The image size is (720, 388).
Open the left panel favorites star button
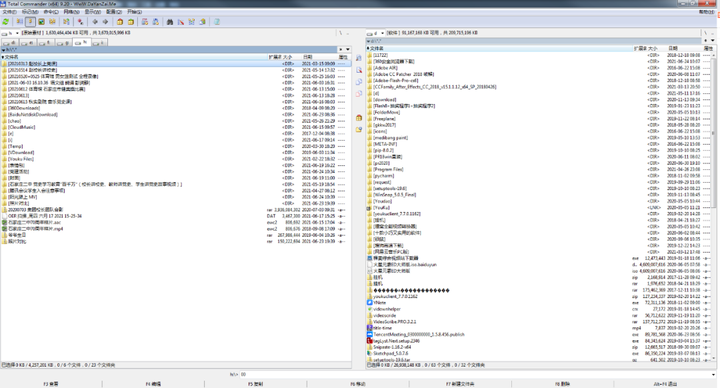pyautogui.click(x=341, y=49)
